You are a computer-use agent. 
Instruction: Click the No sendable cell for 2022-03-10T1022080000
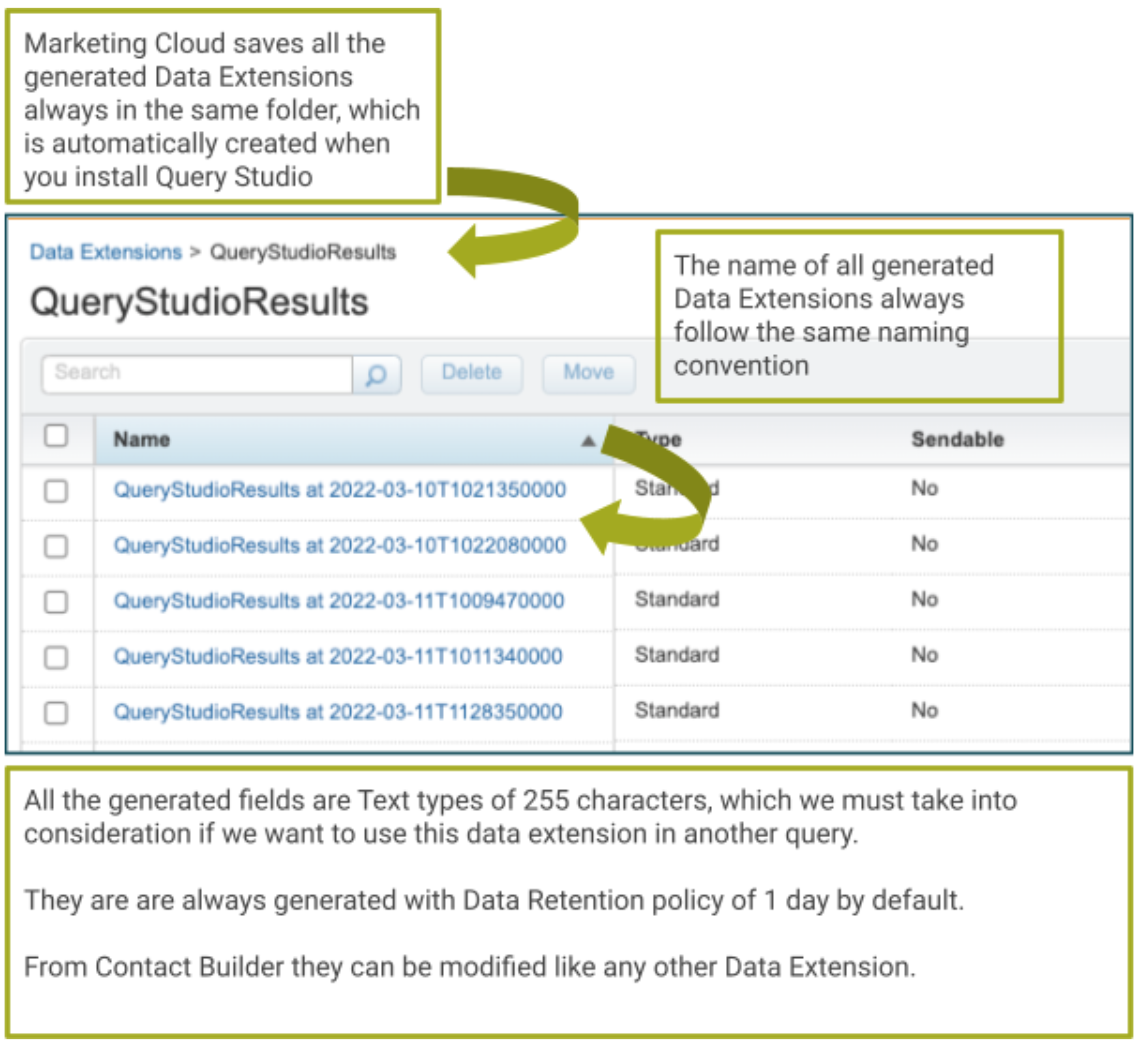click(924, 543)
